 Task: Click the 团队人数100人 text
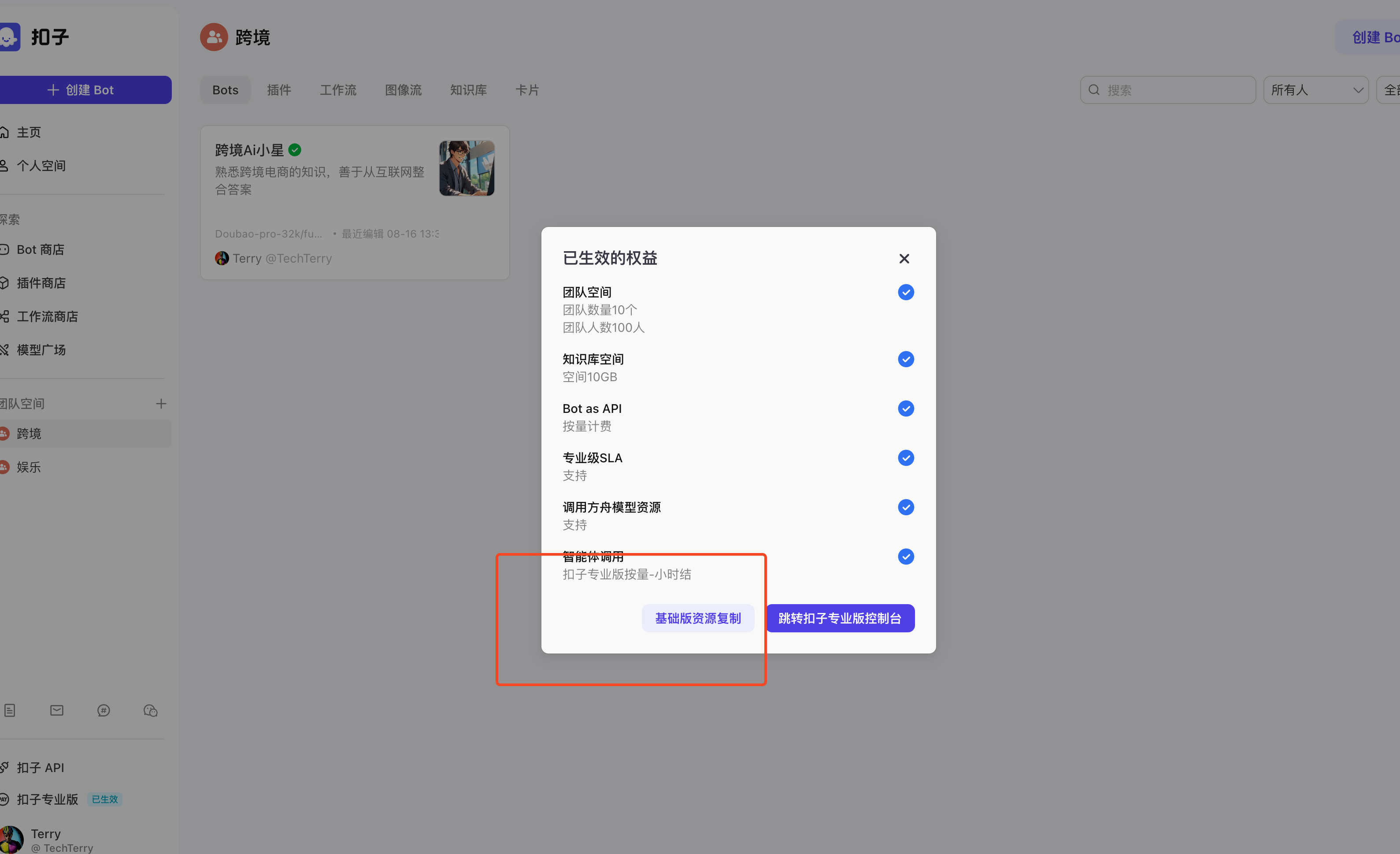coord(604,327)
